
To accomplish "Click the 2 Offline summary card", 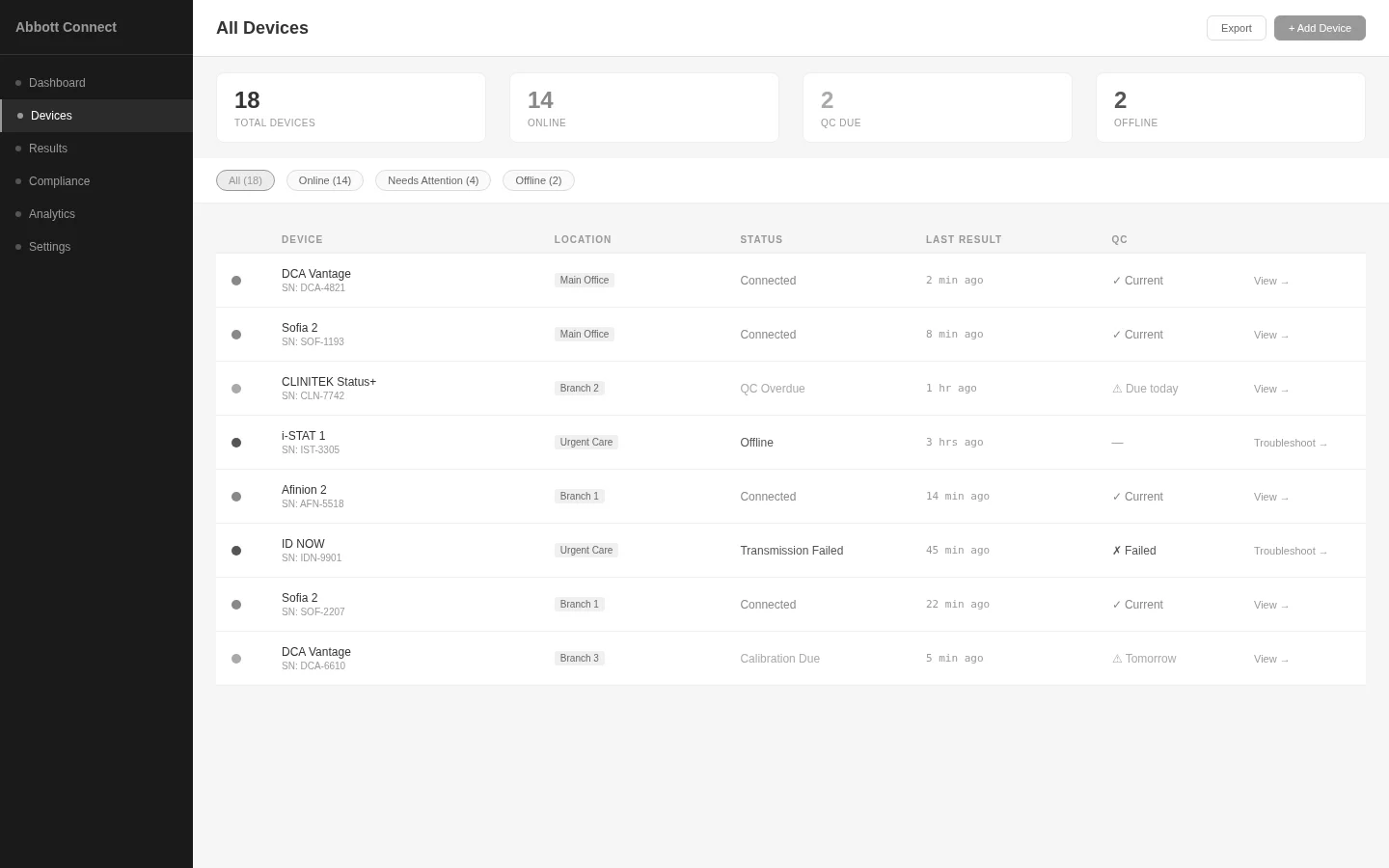I will coord(1230,107).
